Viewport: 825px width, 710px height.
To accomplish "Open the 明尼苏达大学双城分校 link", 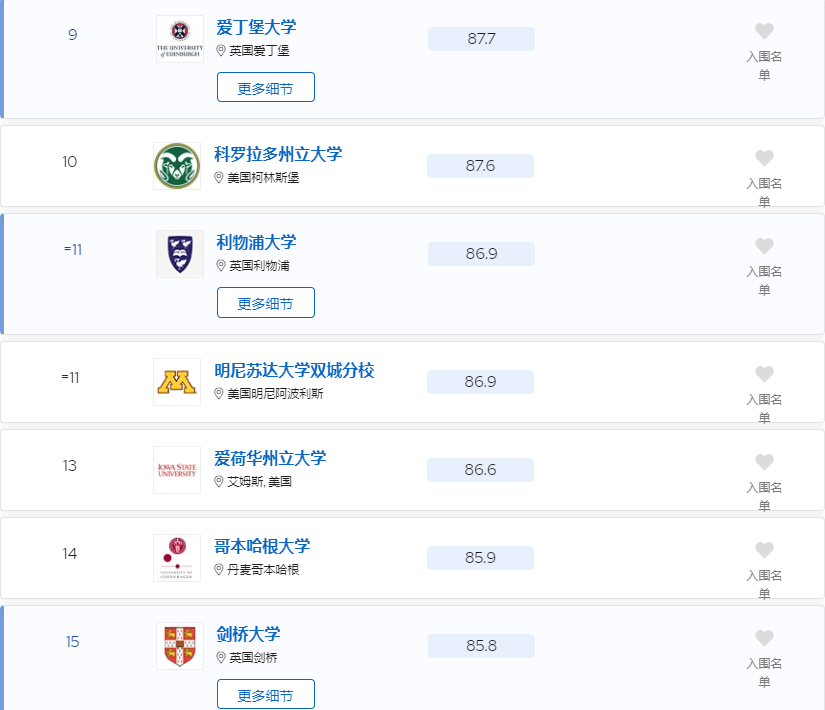I will pos(294,371).
